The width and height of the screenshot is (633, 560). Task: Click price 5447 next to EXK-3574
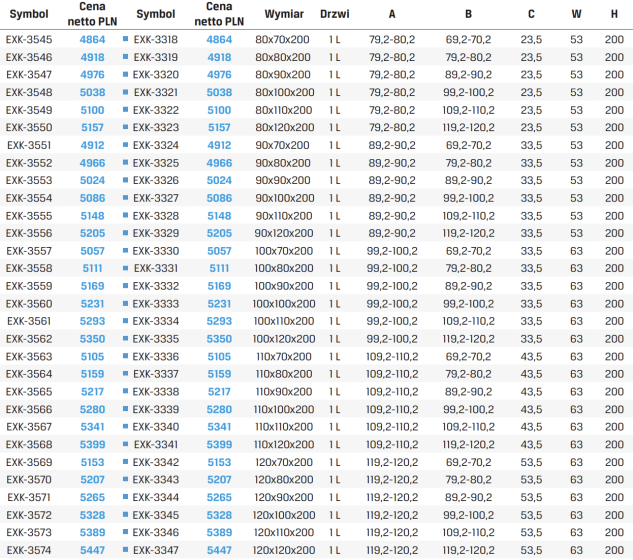(x=92, y=551)
